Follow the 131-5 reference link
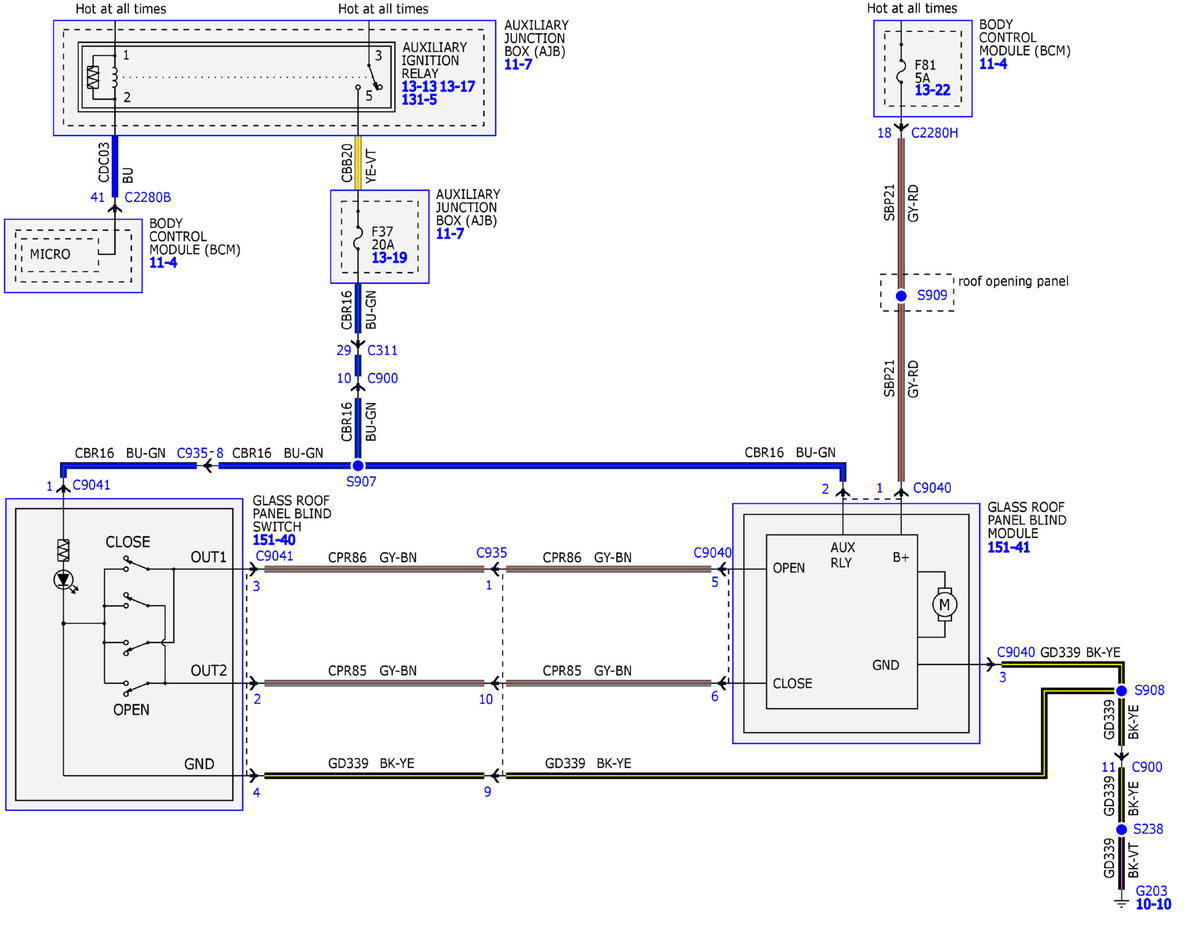The image size is (1200, 927). (x=420, y=100)
